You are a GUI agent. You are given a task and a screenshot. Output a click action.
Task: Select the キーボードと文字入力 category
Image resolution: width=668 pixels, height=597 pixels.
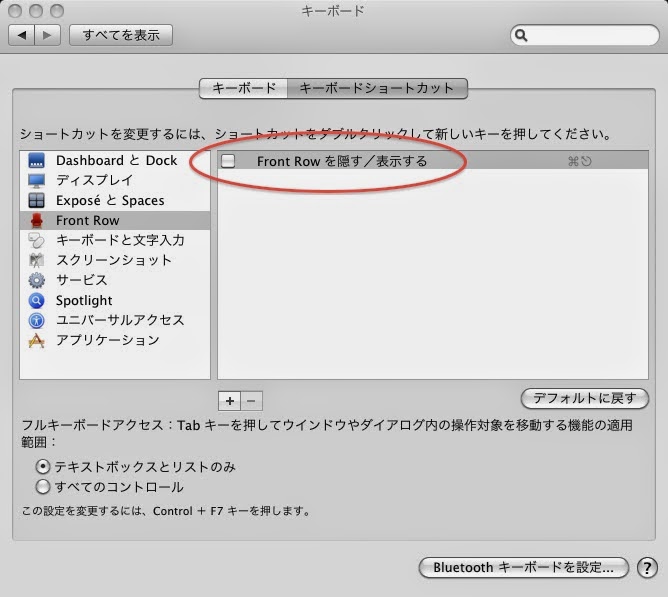pos(115,240)
